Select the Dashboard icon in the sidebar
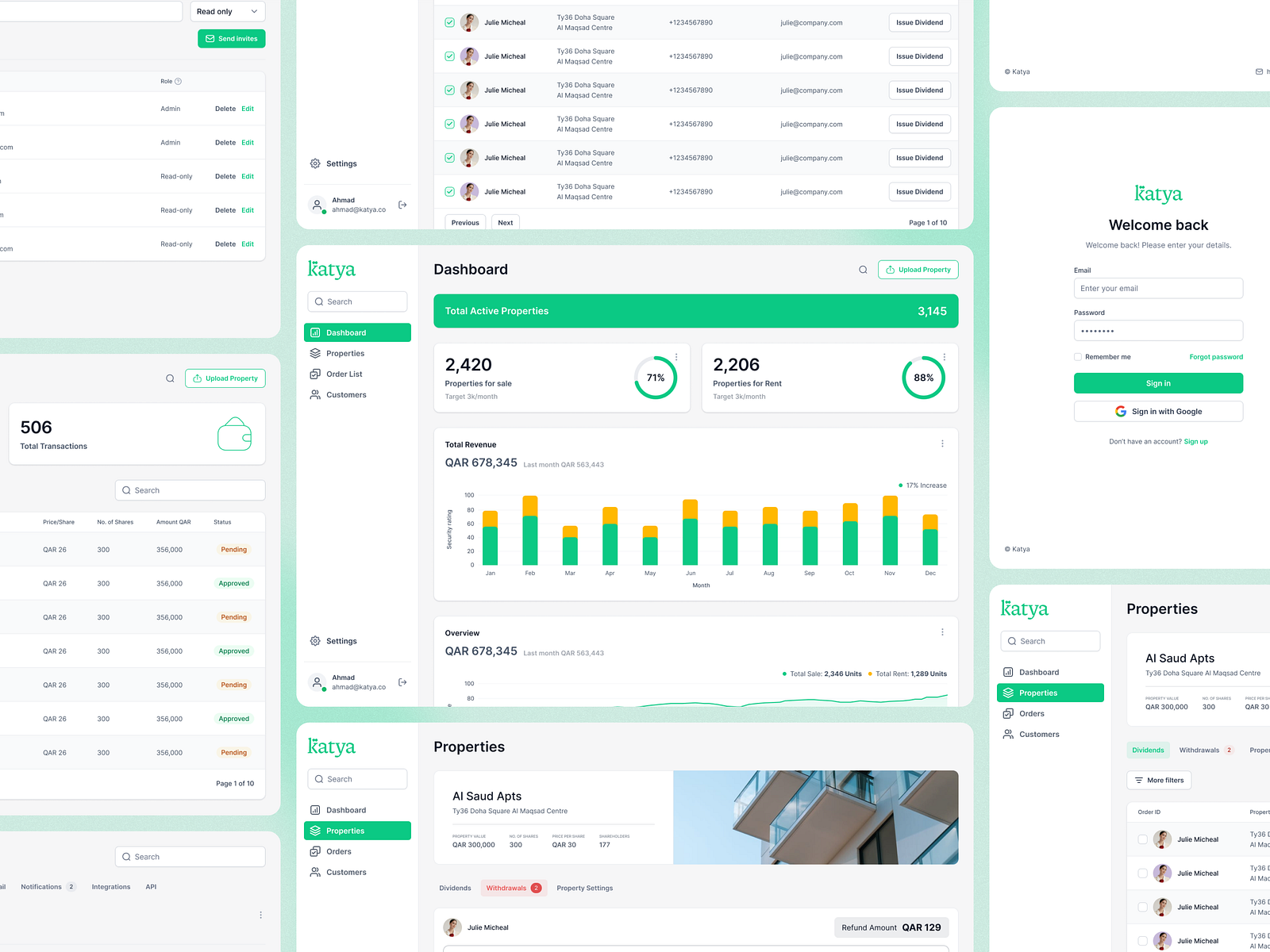1270x952 pixels. point(316,332)
